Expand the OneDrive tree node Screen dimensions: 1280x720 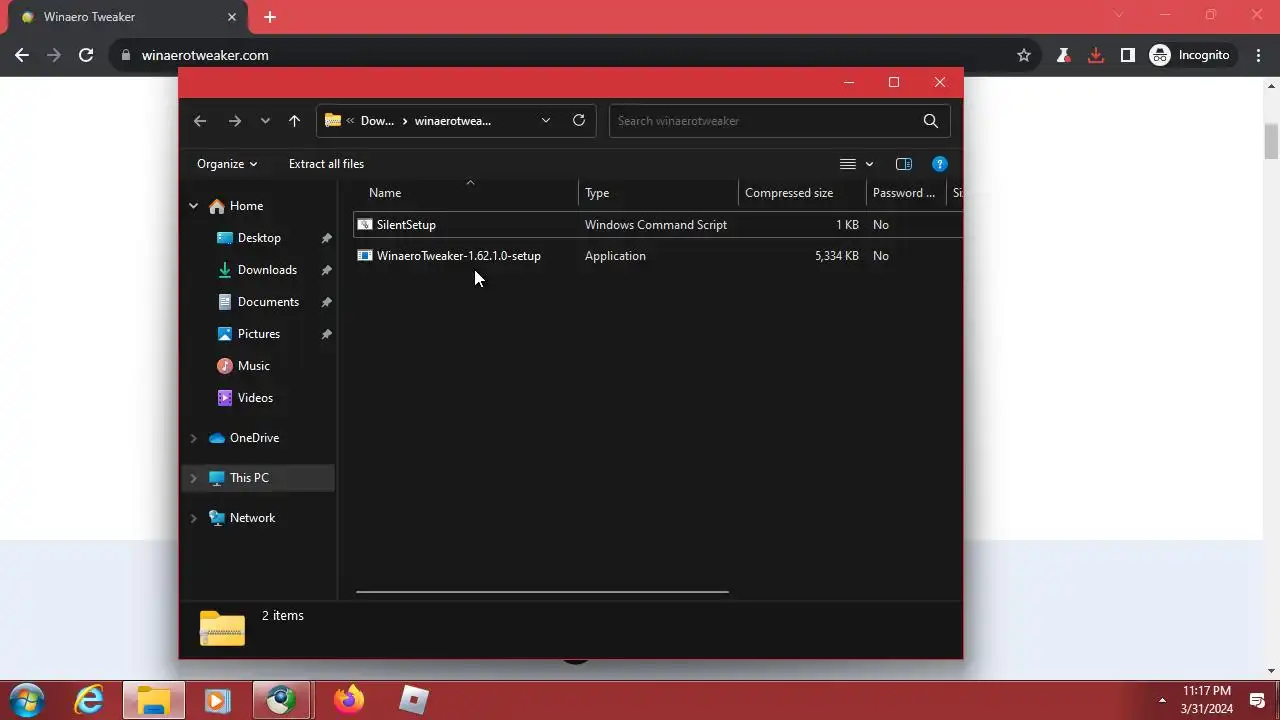(x=194, y=438)
